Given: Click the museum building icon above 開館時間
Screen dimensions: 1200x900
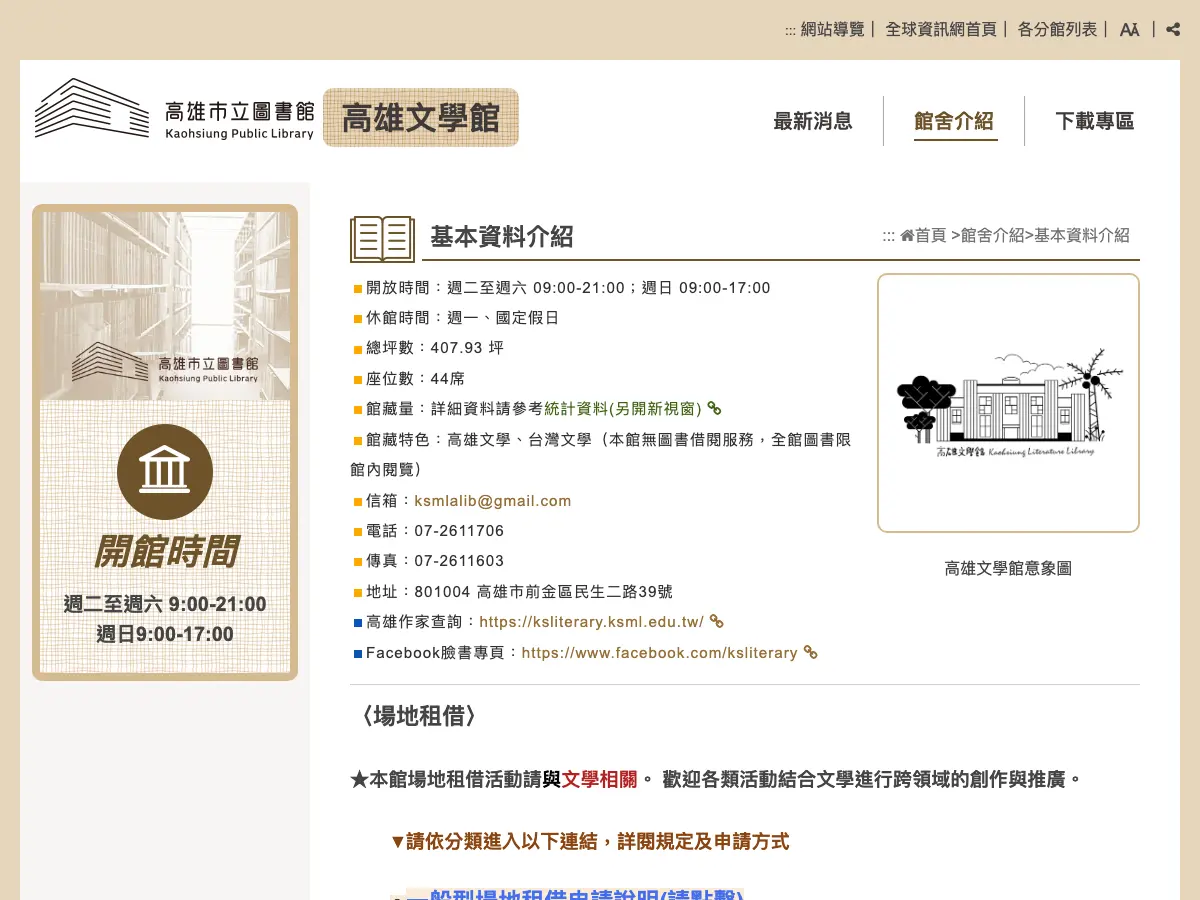Looking at the screenshot, I should 165,472.
